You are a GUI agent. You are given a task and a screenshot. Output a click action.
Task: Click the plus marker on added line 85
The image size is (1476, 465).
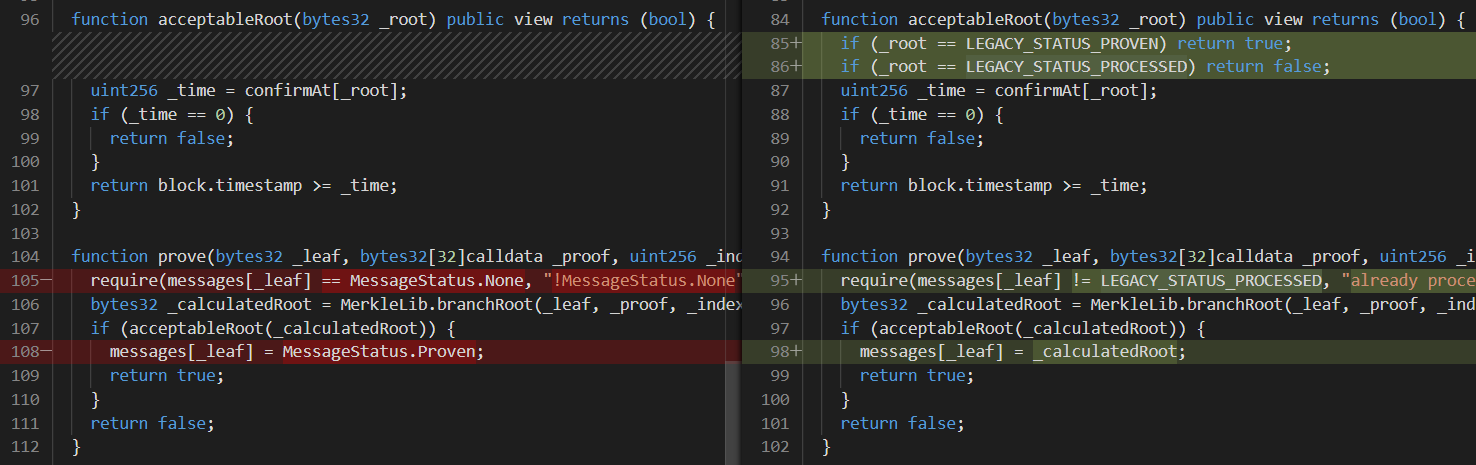(797, 43)
